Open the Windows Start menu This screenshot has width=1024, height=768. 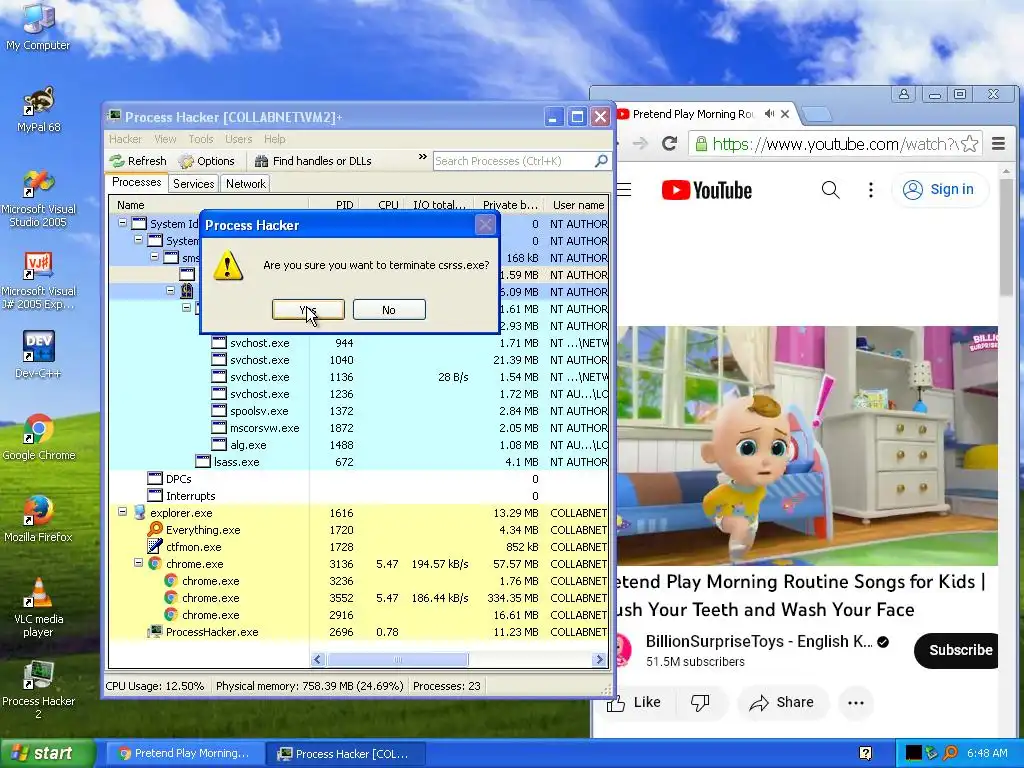47,753
